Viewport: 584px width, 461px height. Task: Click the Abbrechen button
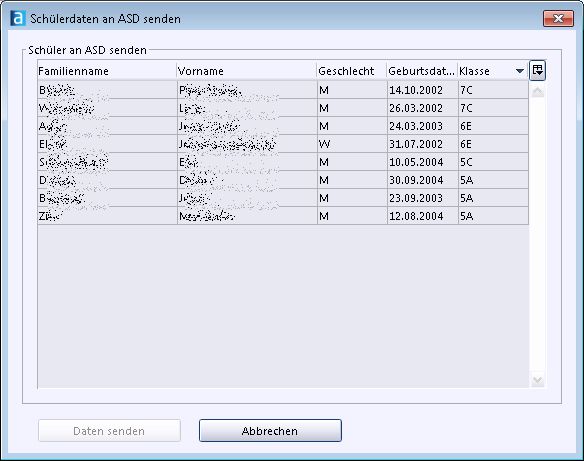point(270,431)
